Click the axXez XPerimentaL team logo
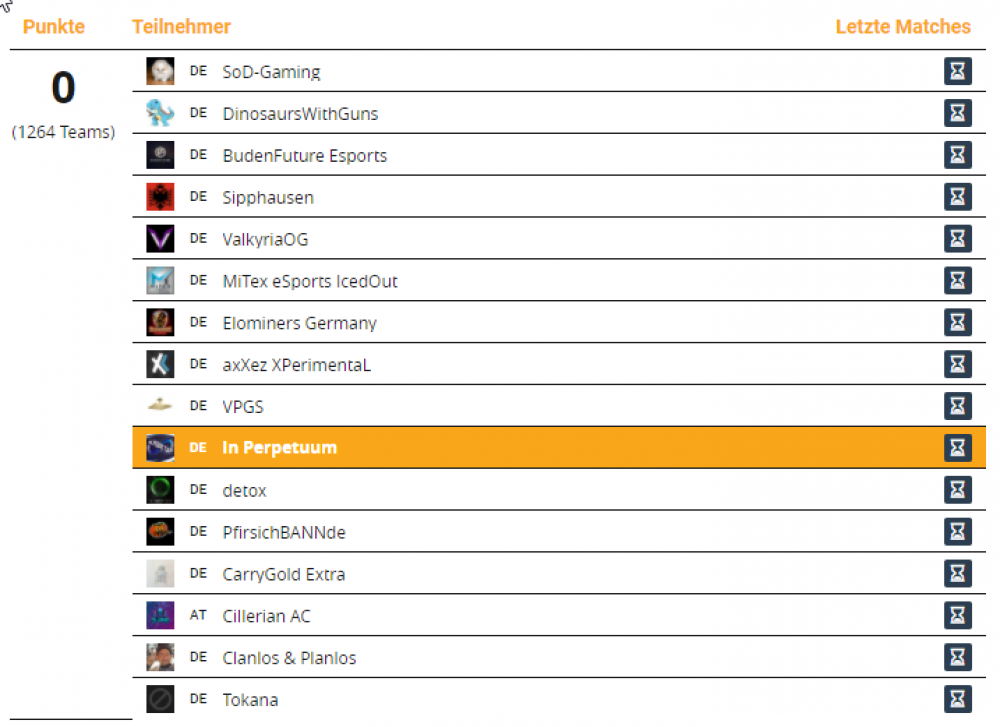The height and width of the screenshot is (727, 1000). click(160, 365)
